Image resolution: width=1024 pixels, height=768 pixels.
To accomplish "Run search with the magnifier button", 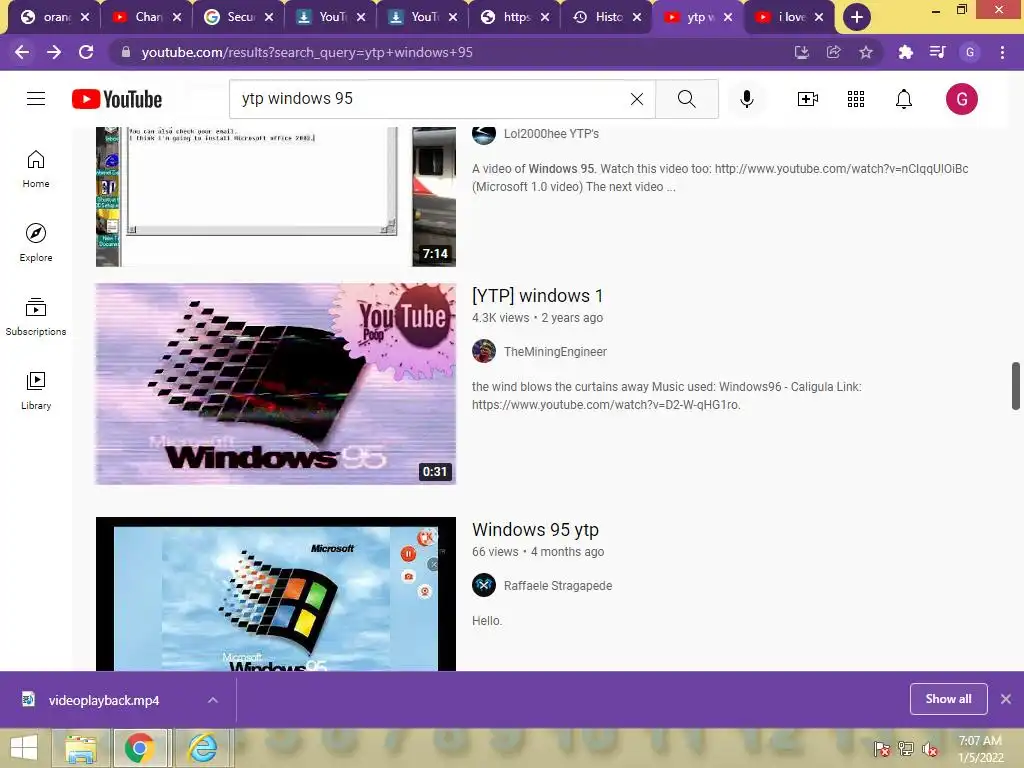I will [686, 99].
